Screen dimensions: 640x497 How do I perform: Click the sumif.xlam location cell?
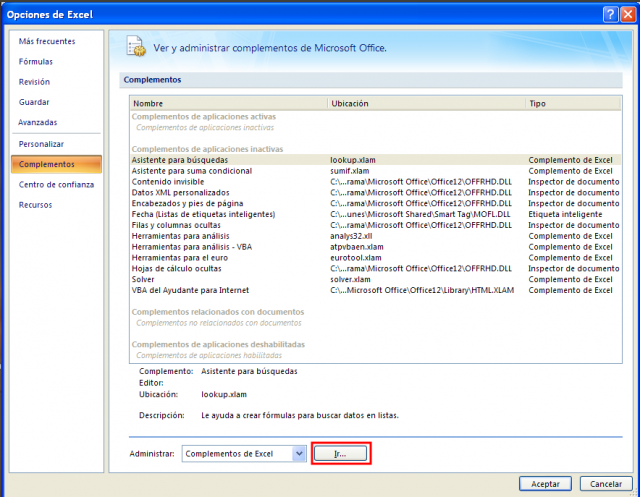350,171
